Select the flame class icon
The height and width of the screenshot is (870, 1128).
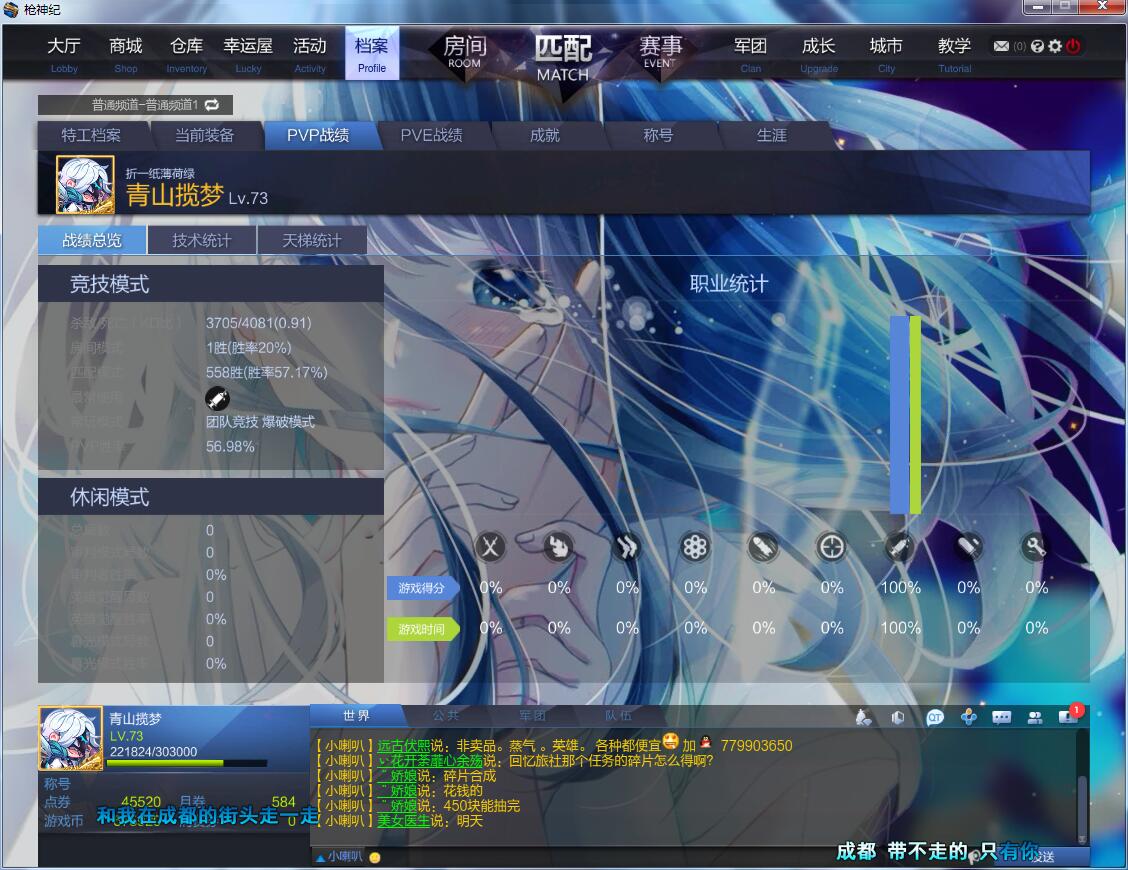point(559,548)
